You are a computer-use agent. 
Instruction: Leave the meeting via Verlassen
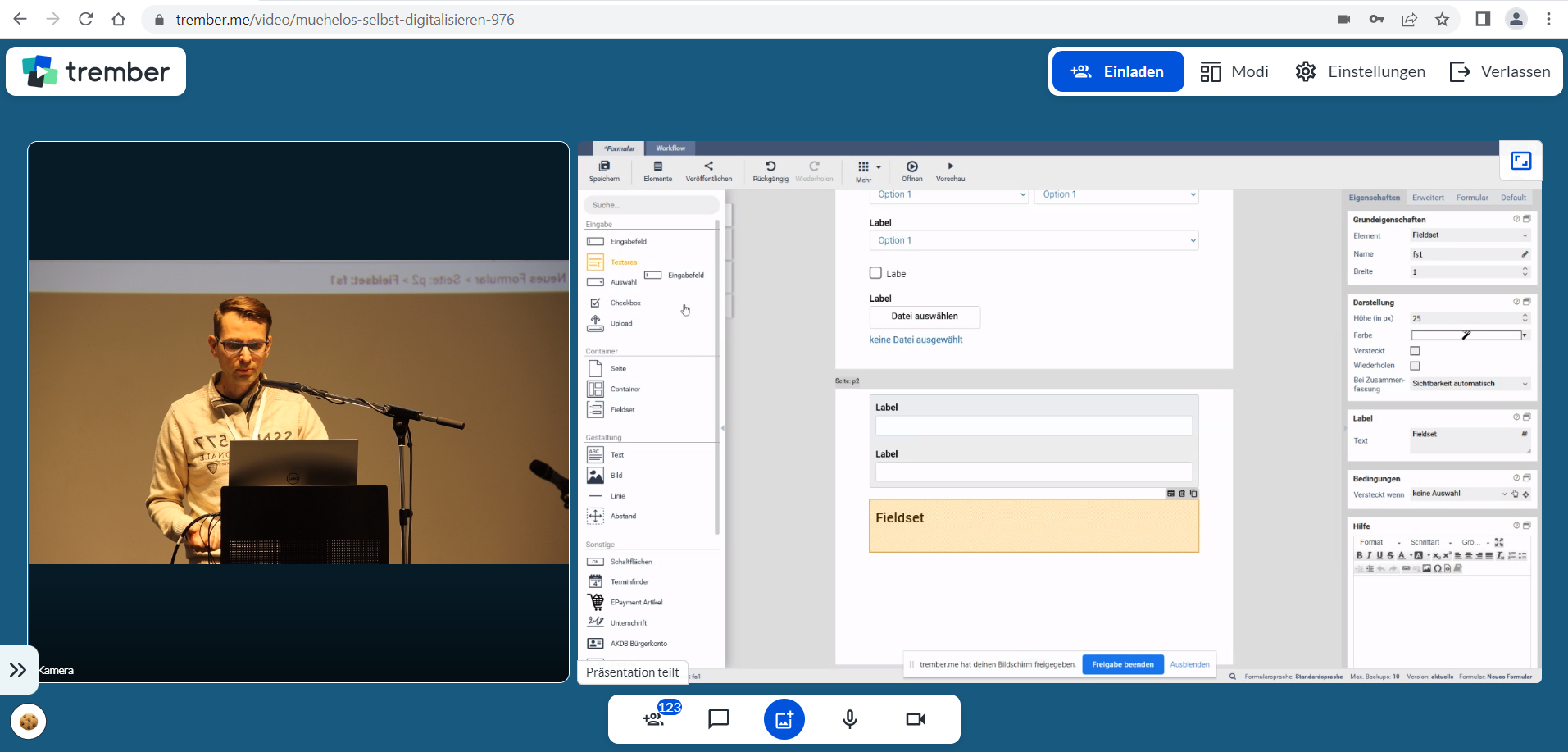tap(1500, 71)
